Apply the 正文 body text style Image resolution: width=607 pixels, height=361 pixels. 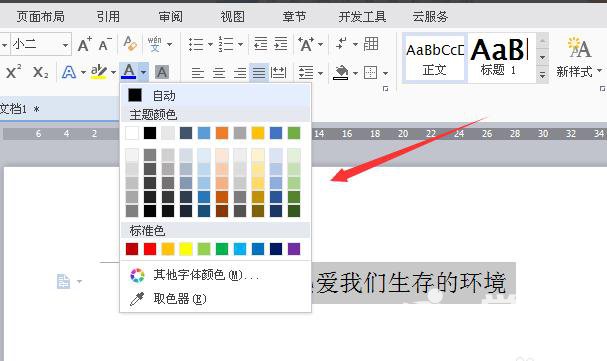tap(434, 58)
